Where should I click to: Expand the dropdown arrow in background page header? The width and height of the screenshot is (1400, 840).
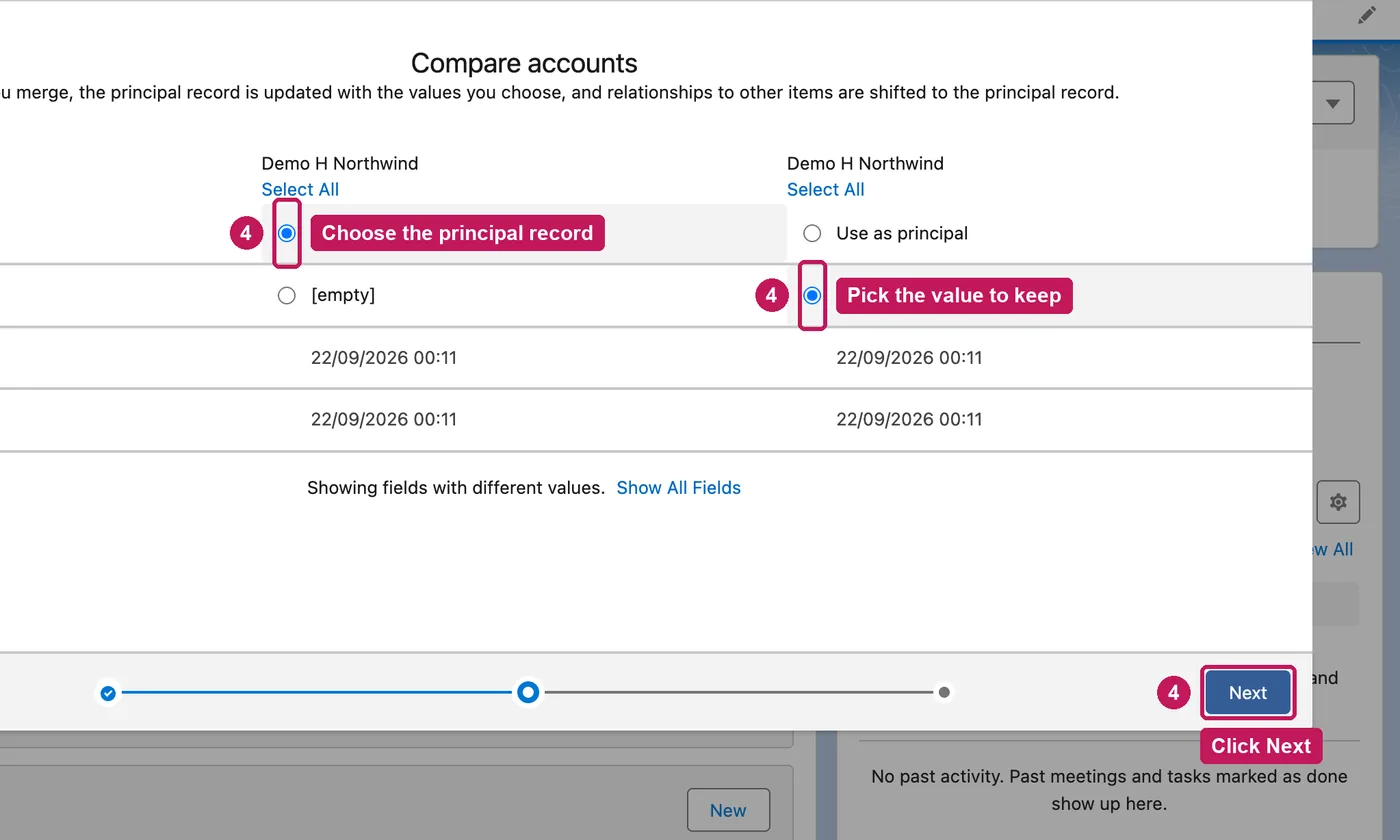1333,104
